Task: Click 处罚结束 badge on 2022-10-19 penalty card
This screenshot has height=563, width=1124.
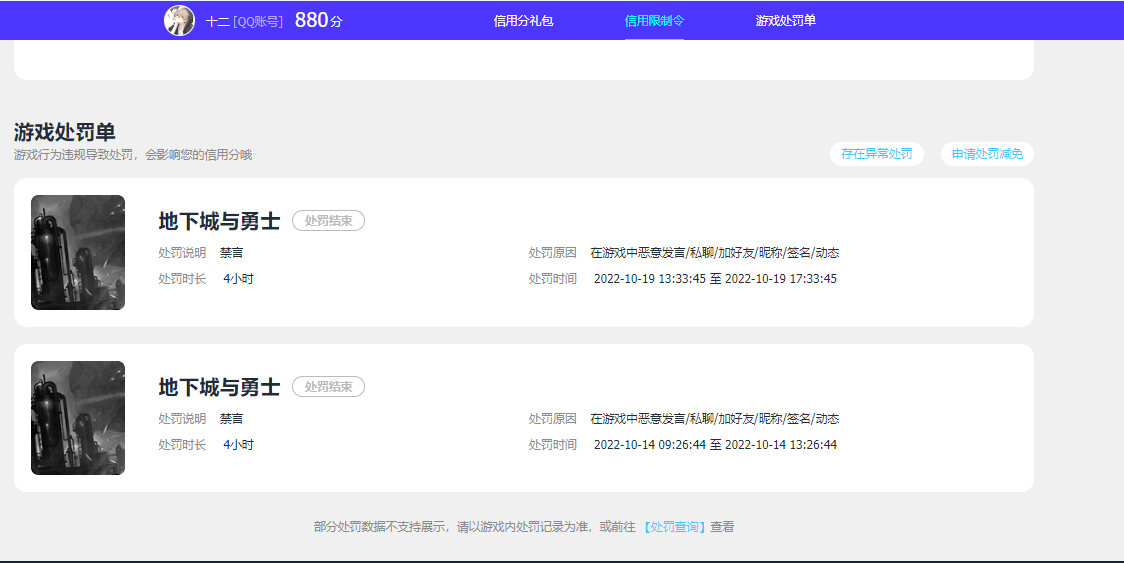Action: [328, 221]
